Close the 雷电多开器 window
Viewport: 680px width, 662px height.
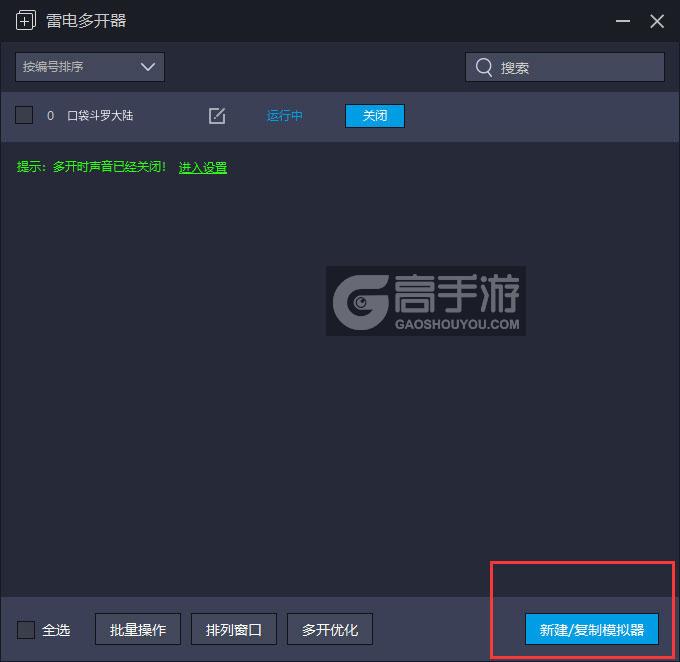[657, 21]
